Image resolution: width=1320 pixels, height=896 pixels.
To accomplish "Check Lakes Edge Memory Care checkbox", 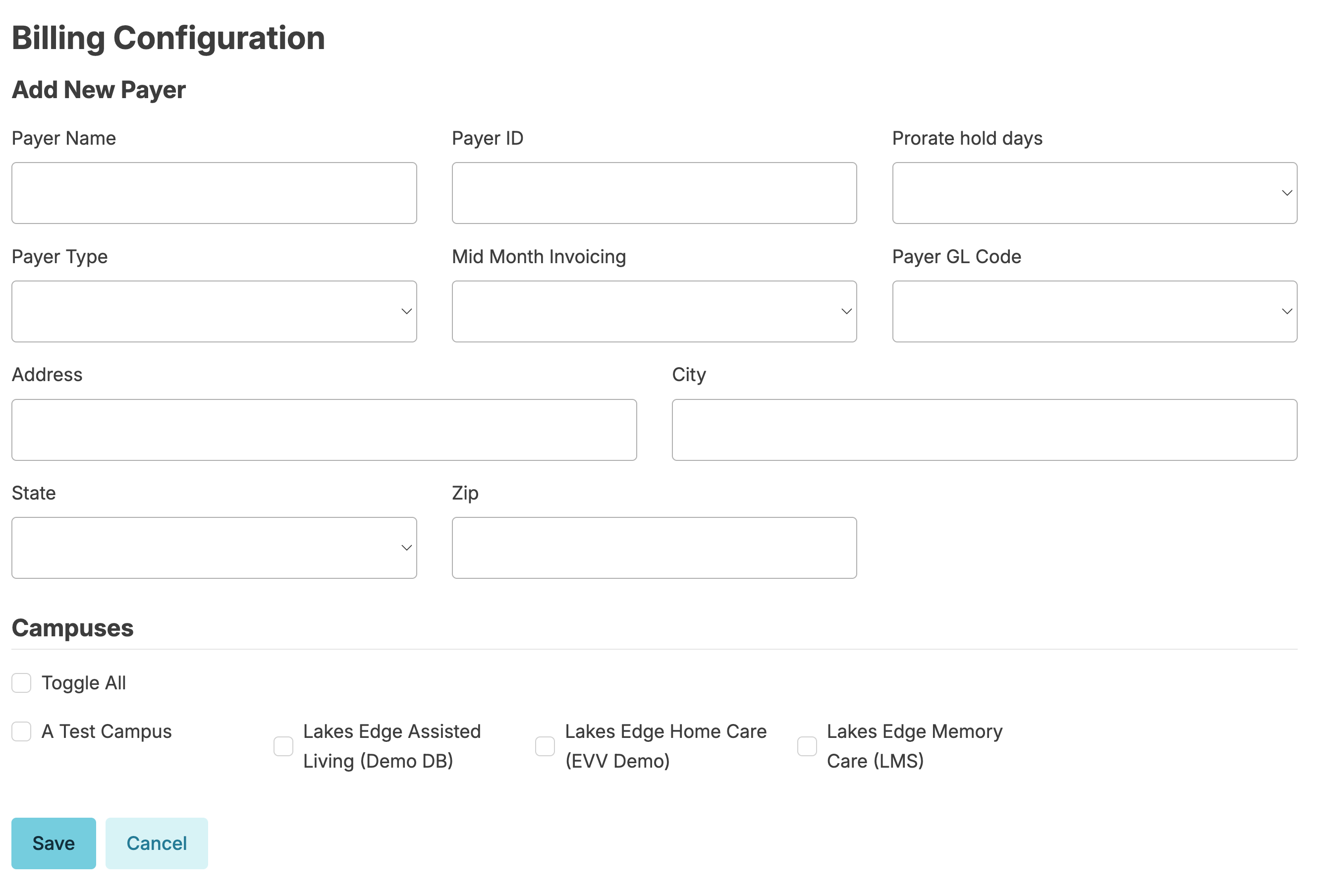I will [x=807, y=746].
